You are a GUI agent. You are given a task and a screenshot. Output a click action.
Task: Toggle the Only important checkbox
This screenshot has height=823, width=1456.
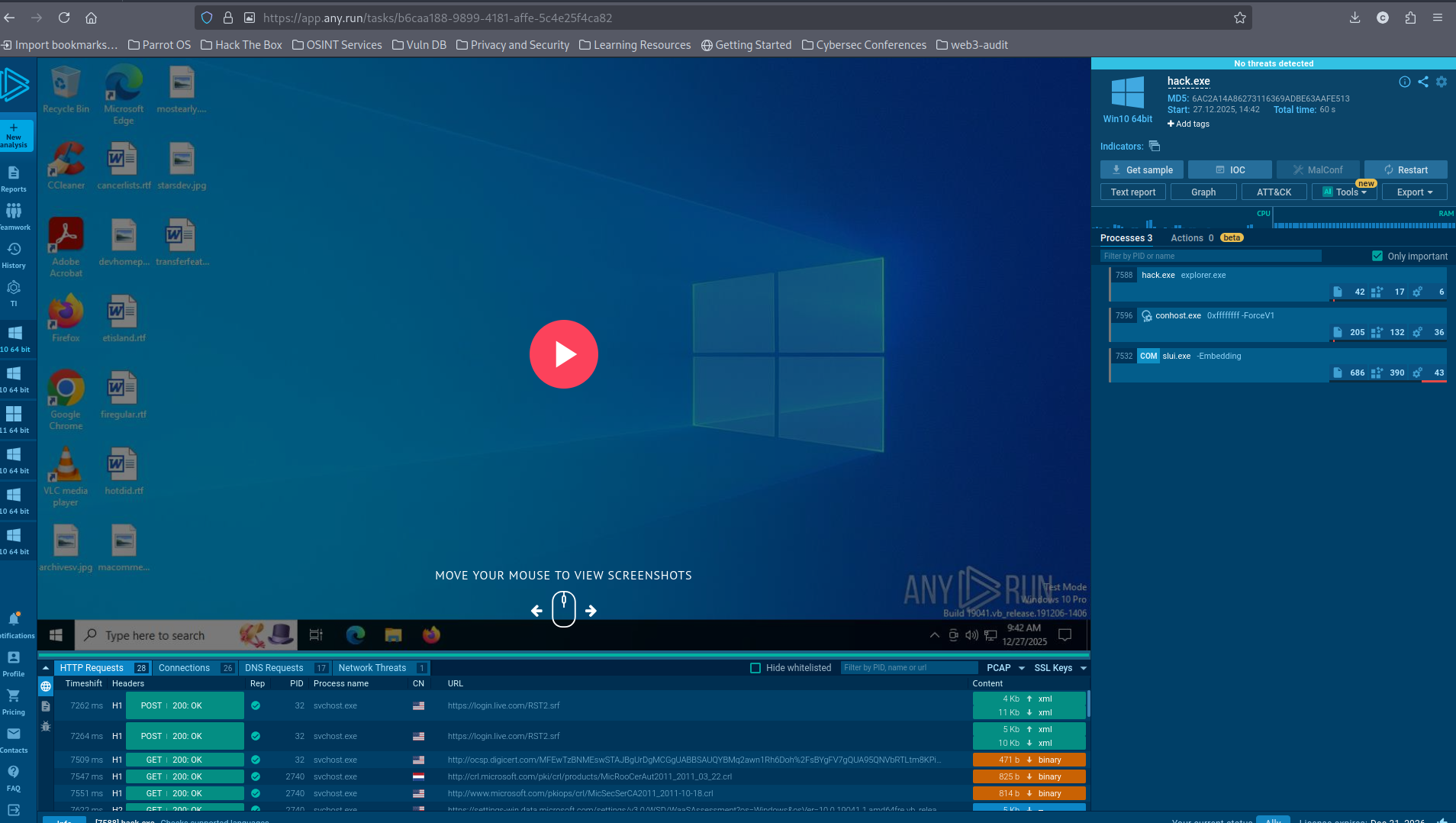(1377, 257)
